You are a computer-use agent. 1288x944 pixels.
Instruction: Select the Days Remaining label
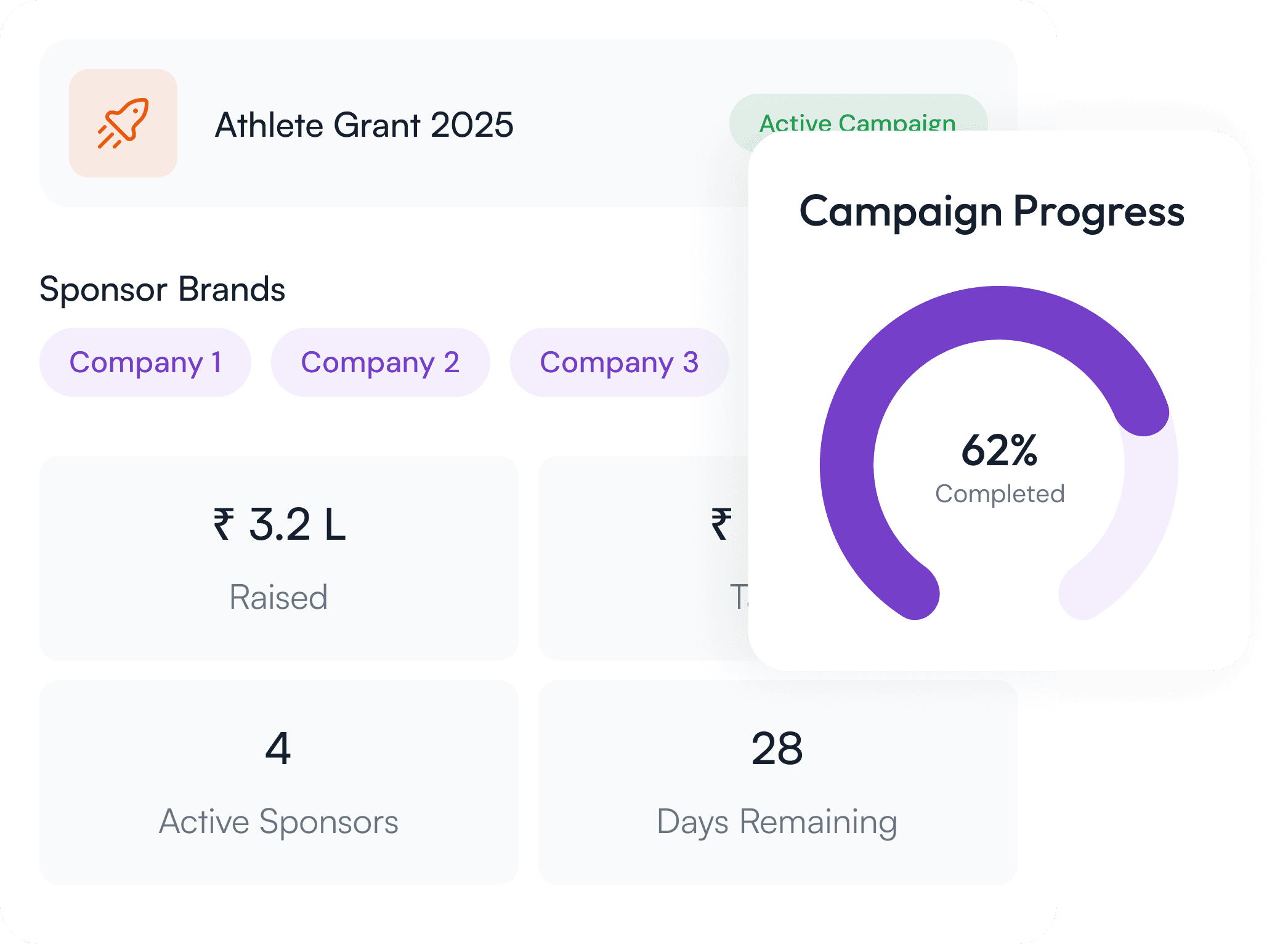(x=777, y=821)
